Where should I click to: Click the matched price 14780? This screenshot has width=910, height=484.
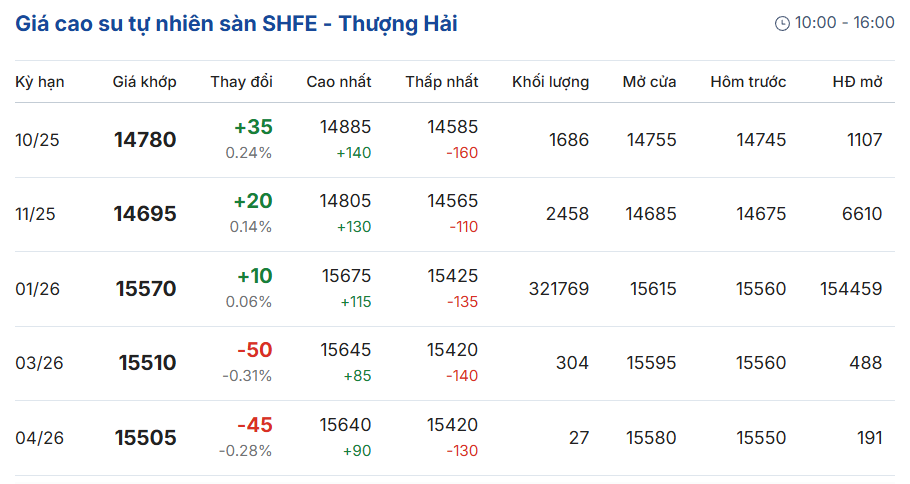[x=145, y=140]
